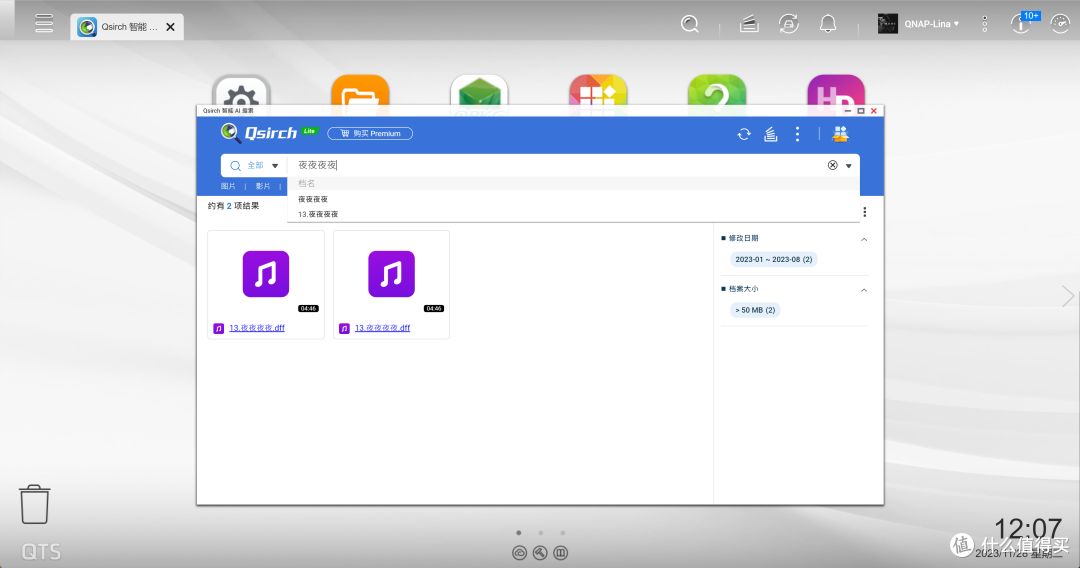Switch to the Qsirch taskbar tab
This screenshot has width=1080, height=568.
point(127,27)
